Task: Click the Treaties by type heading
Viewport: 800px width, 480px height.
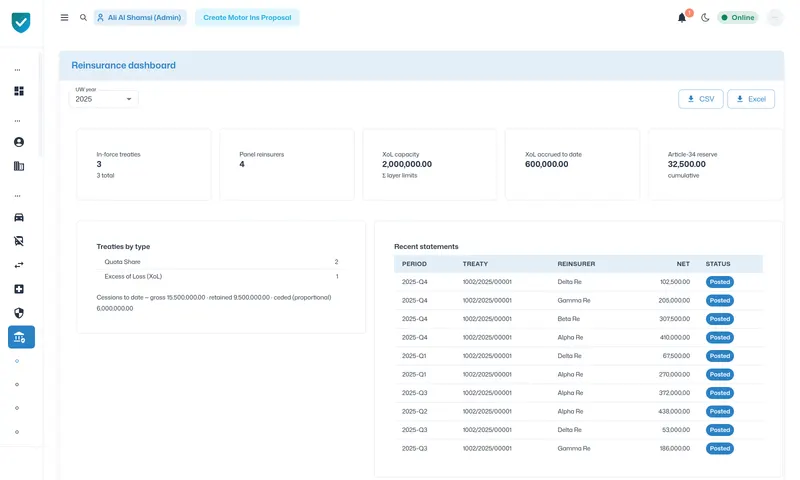Action: tap(123, 246)
